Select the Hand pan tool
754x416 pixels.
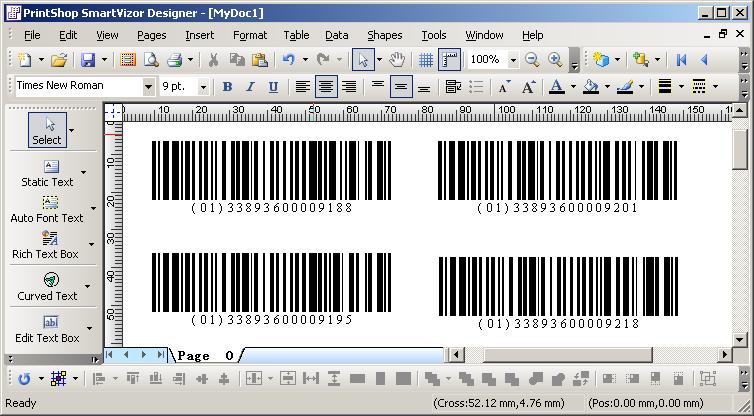pos(397,60)
